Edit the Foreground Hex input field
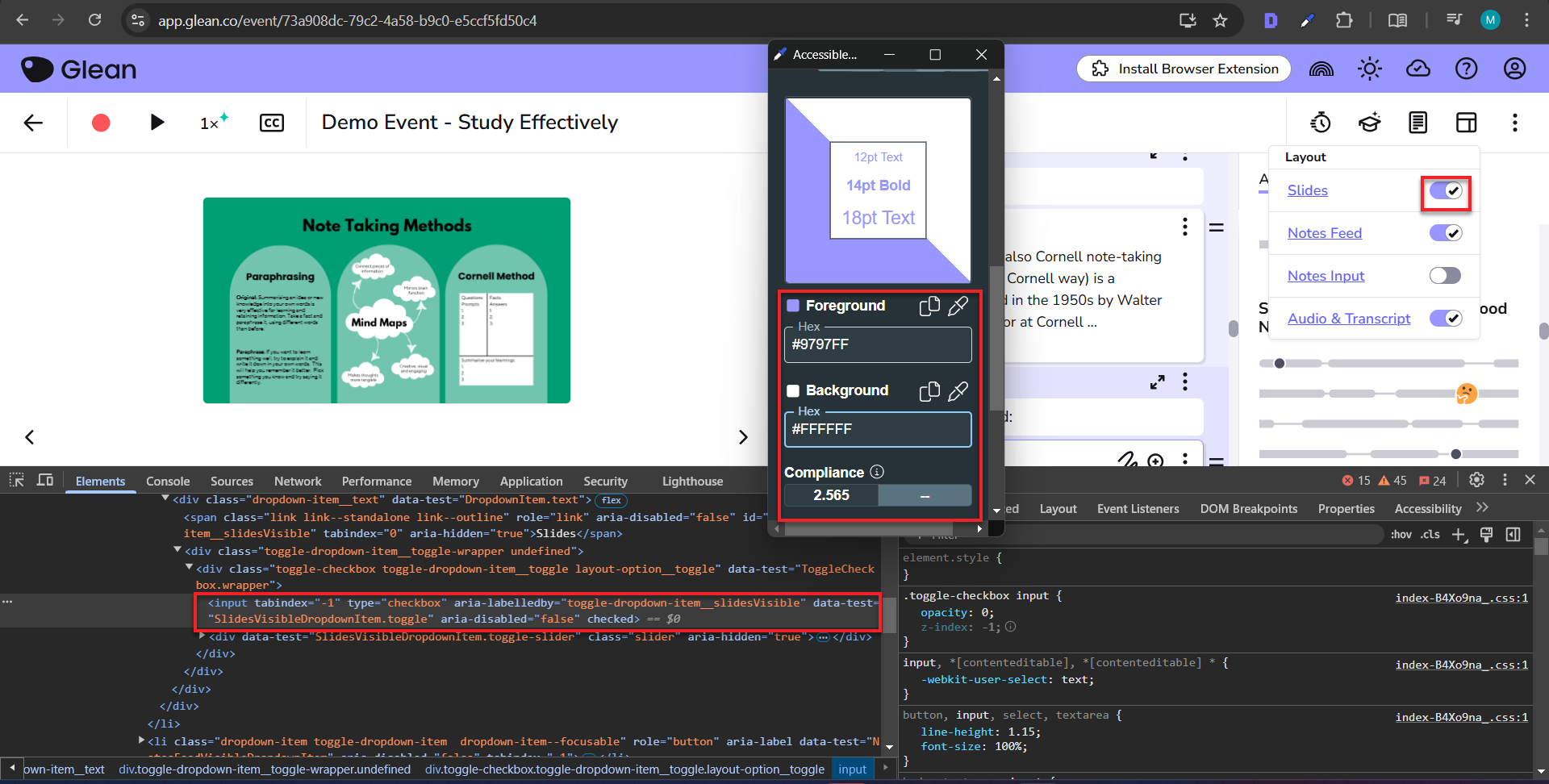The height and width of the screenshot is (784, 1549). pyautogui.click(x=878, y=345)
